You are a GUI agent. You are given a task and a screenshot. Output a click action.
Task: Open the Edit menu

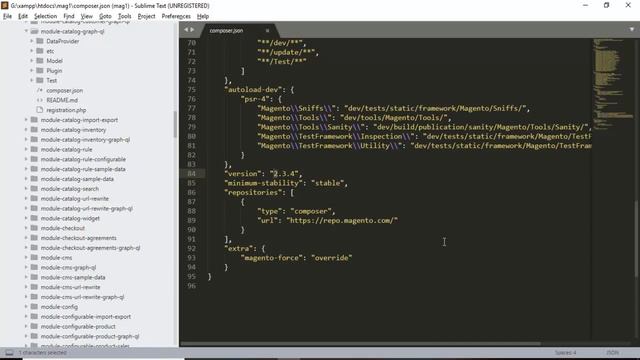coord(23,16)
